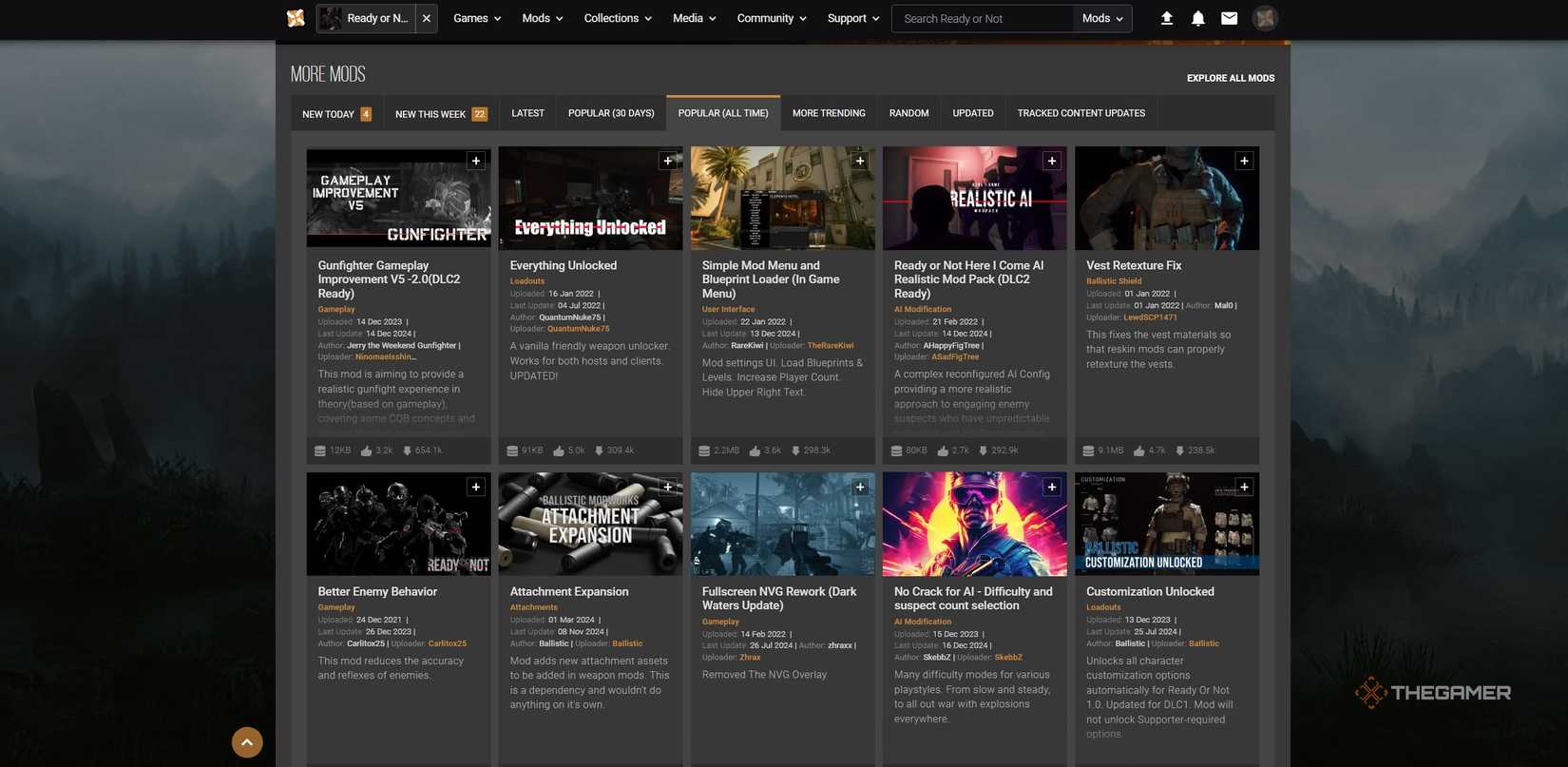Screen dimensions: 1568x767
Task: Click the Nexus Mods logo icon
Action: pyautogui.click(x=296, y=18)
